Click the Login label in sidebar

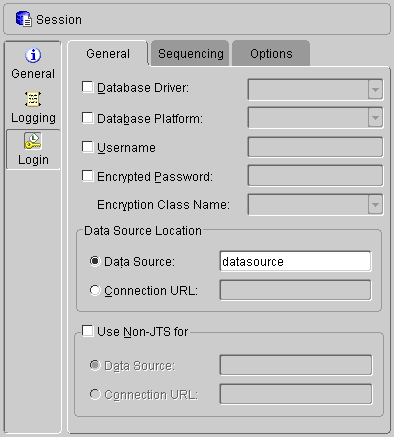[33, 160]
